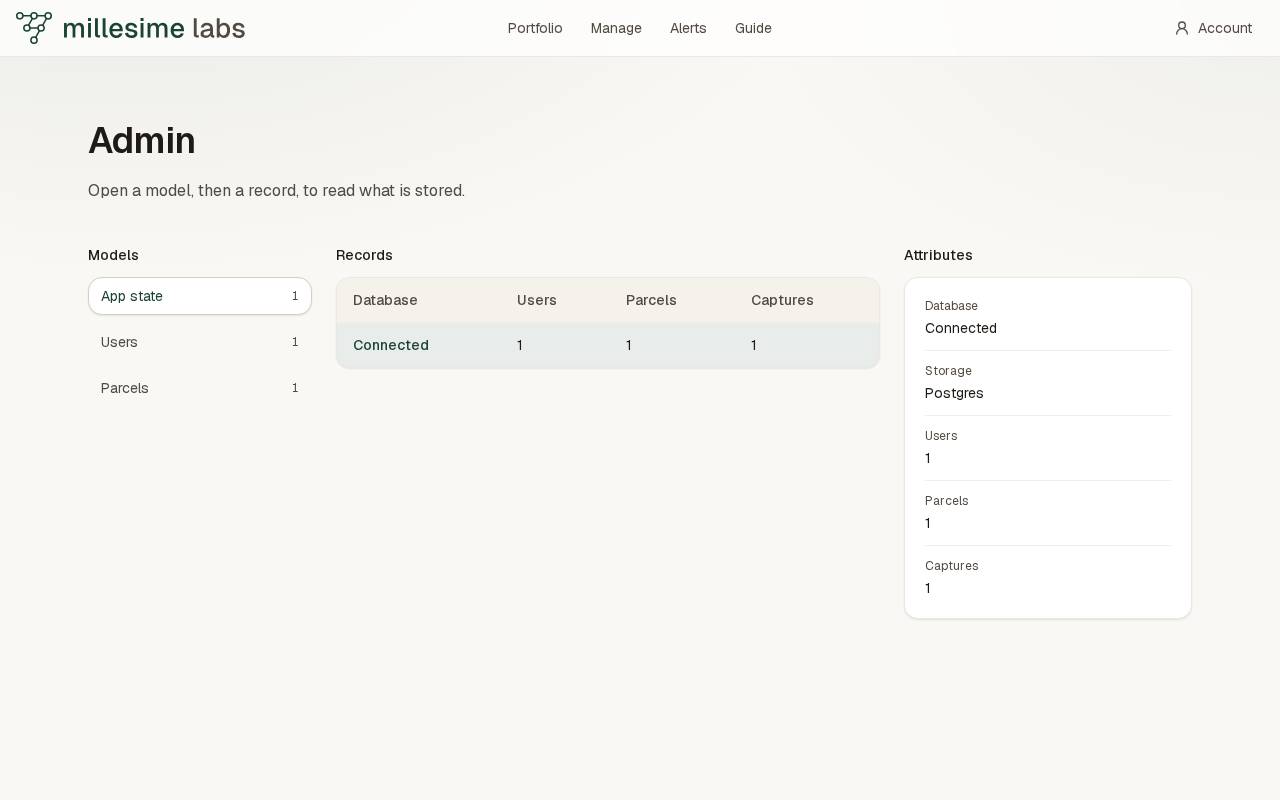
Task: Open the Alerts nav item
Action: tap(688, 28)
